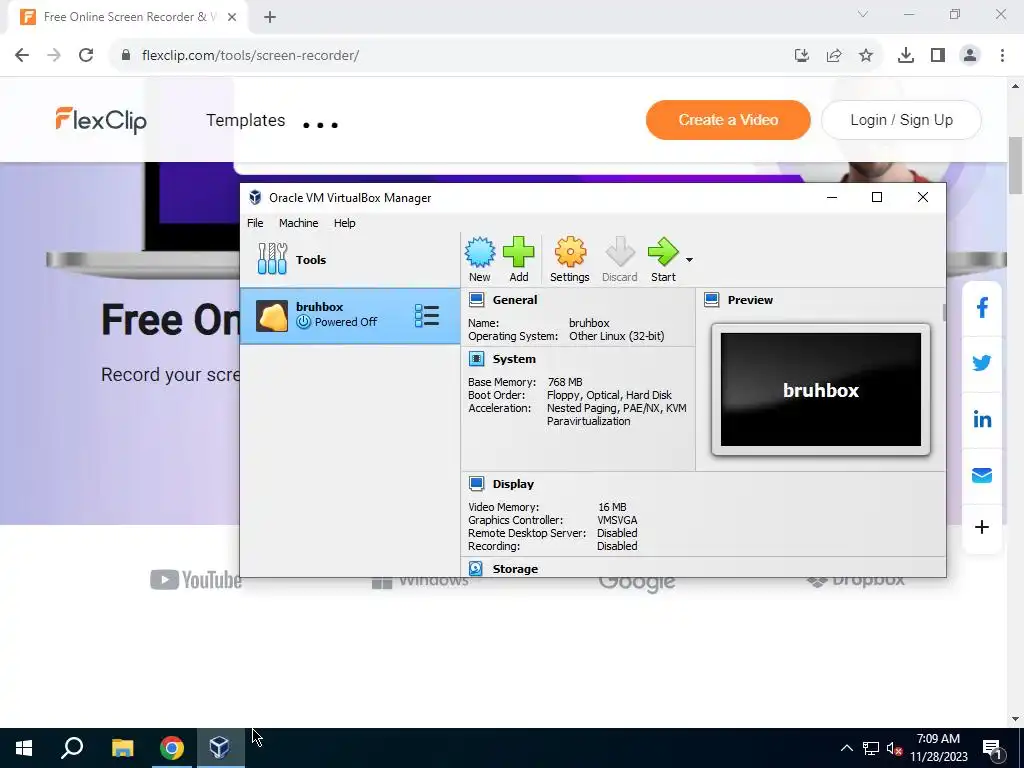
Task: Click the taskbar clock and date
Action: 938,748
